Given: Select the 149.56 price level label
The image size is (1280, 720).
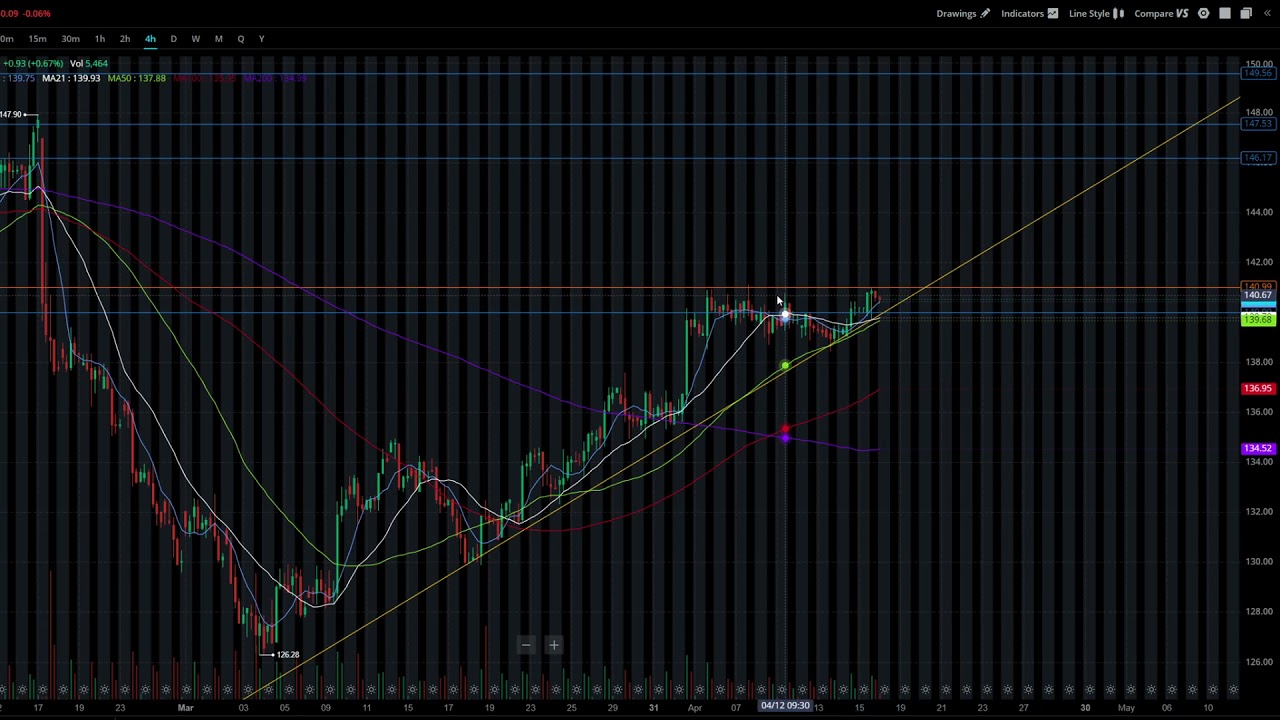Looking at the screenshot, I should pos(1258,73).
